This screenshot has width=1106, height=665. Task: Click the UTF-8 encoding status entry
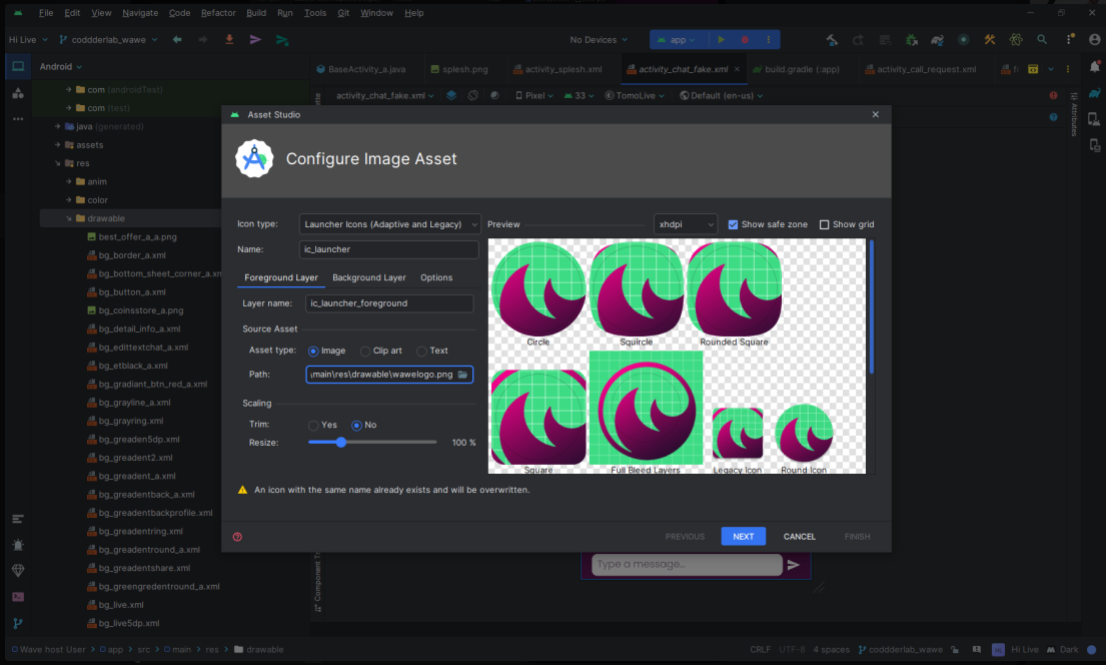[792, 650]
